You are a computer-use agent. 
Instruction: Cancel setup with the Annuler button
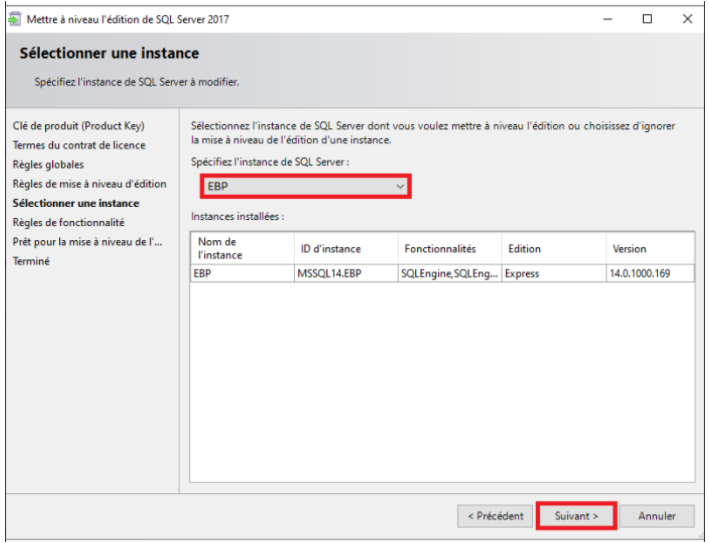pyautogui.click(x=657, y=516)
